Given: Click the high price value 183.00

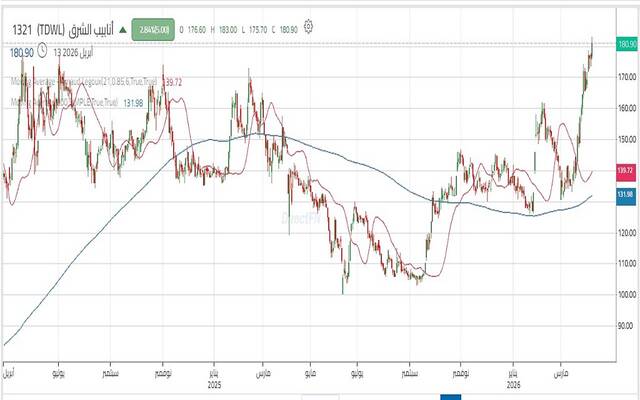Looking at the screenshot, I should tap(228, 27).
